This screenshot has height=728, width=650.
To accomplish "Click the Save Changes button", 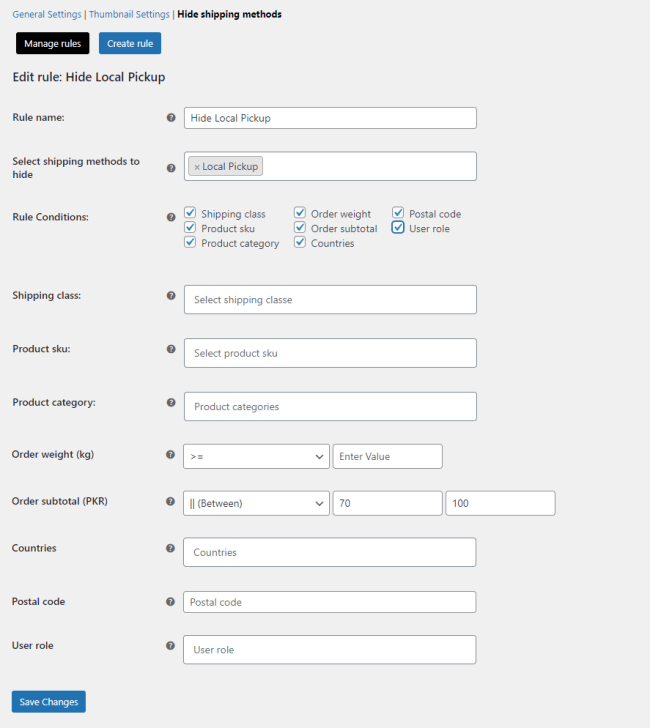I will point(49,702).
